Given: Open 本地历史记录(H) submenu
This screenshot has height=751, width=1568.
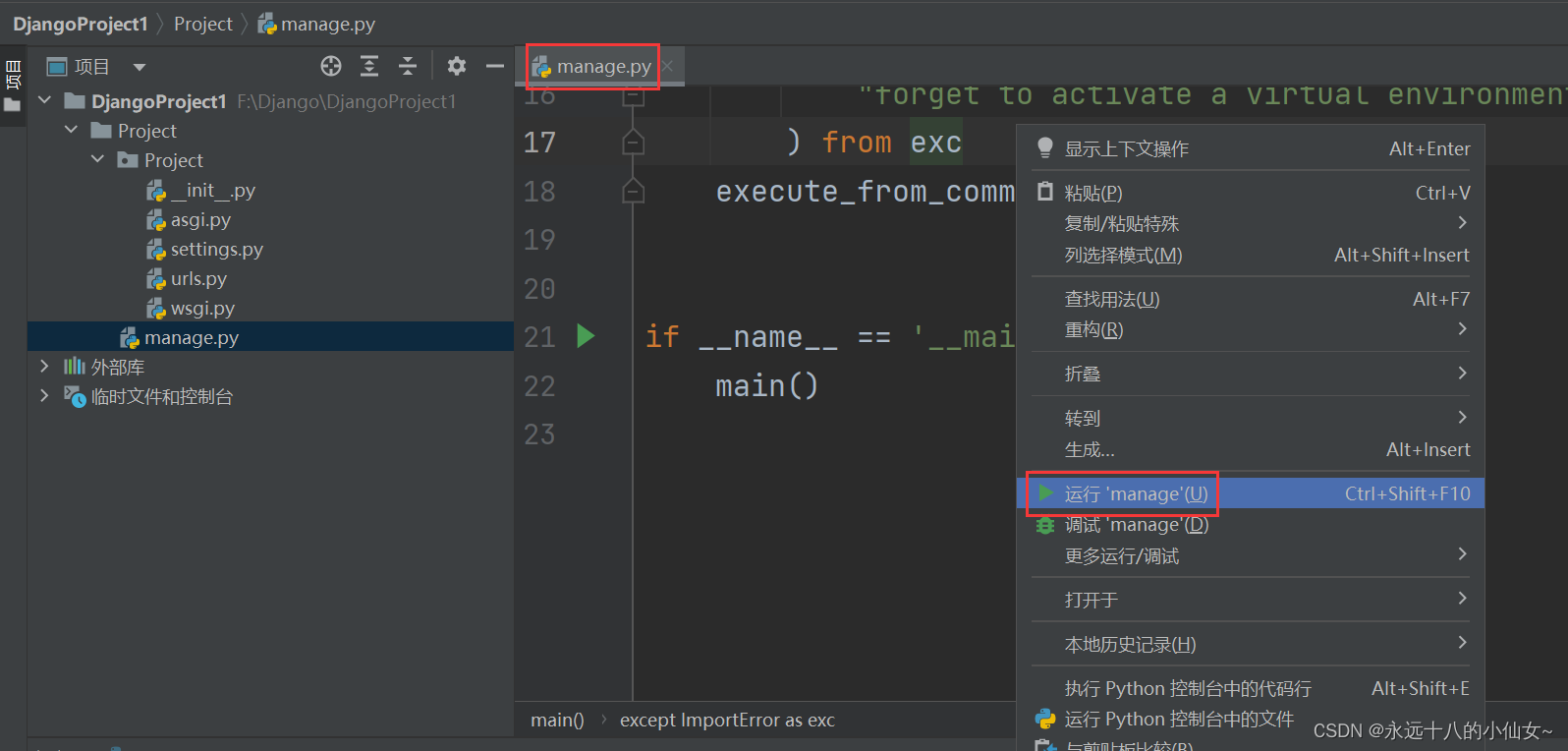Looking at the screenshot, I should (x=1251, y=644).
